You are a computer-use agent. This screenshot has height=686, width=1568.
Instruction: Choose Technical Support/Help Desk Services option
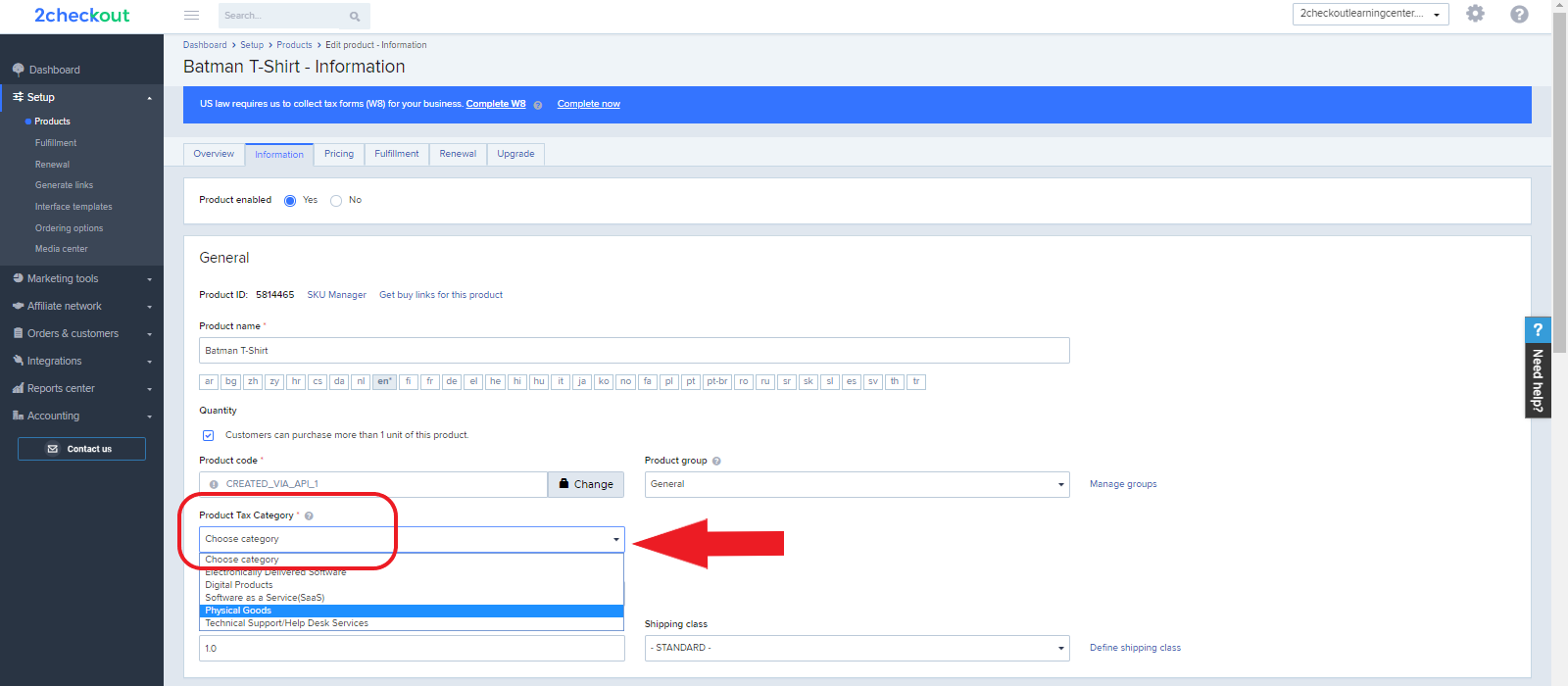412,623
